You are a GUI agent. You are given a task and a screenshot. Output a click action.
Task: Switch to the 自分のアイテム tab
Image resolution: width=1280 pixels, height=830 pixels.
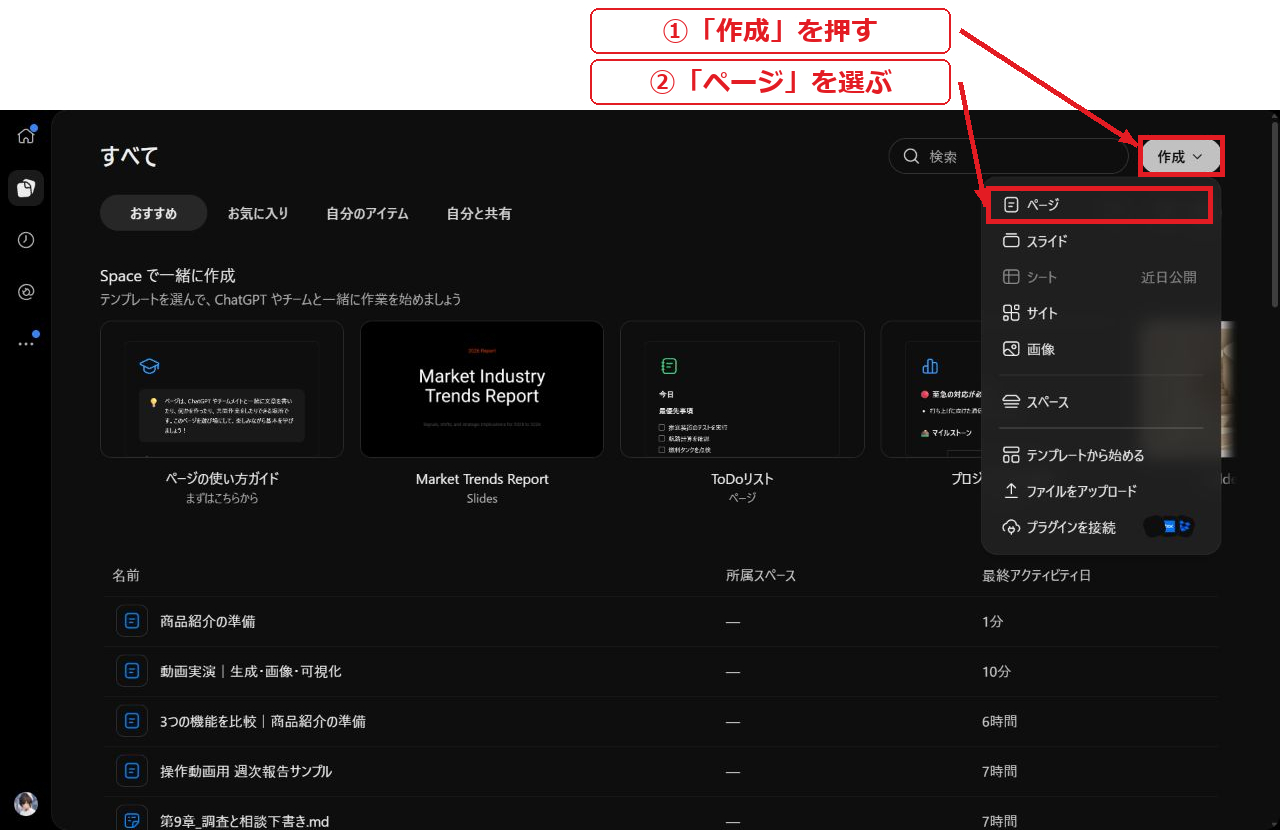pyautogui.click(x=367, y=213)
